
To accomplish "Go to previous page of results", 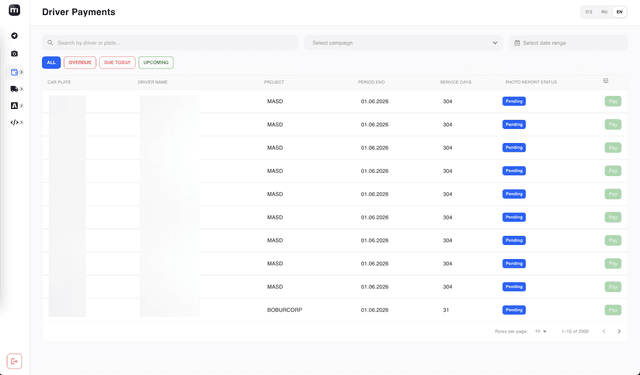I will (x=604, y=331).
